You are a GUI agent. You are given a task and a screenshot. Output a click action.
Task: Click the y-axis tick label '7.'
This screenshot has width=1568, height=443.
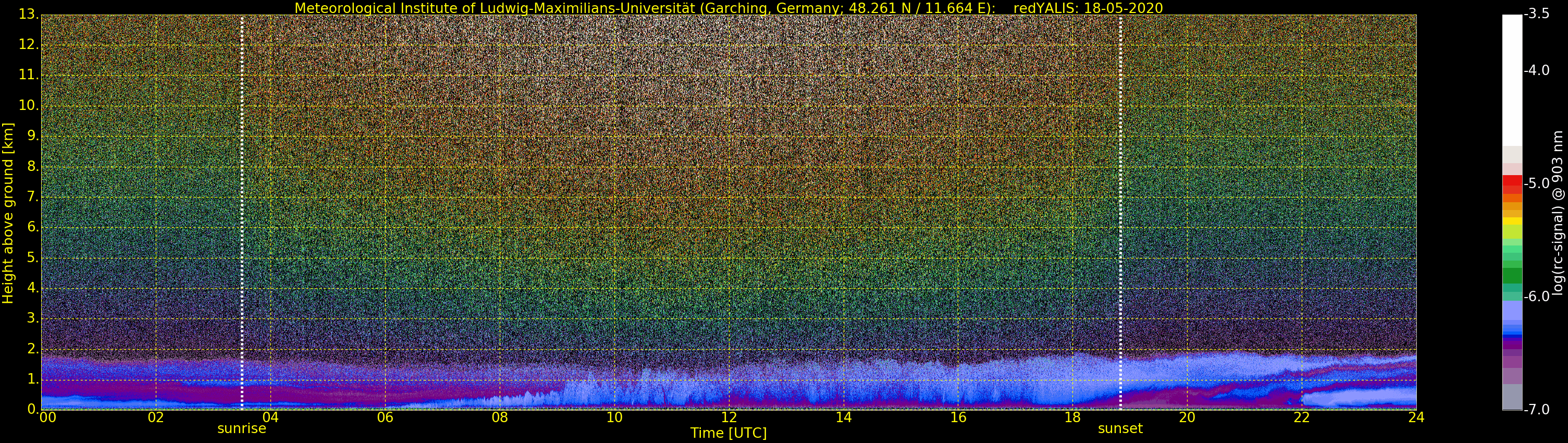(x=33, y=197)
